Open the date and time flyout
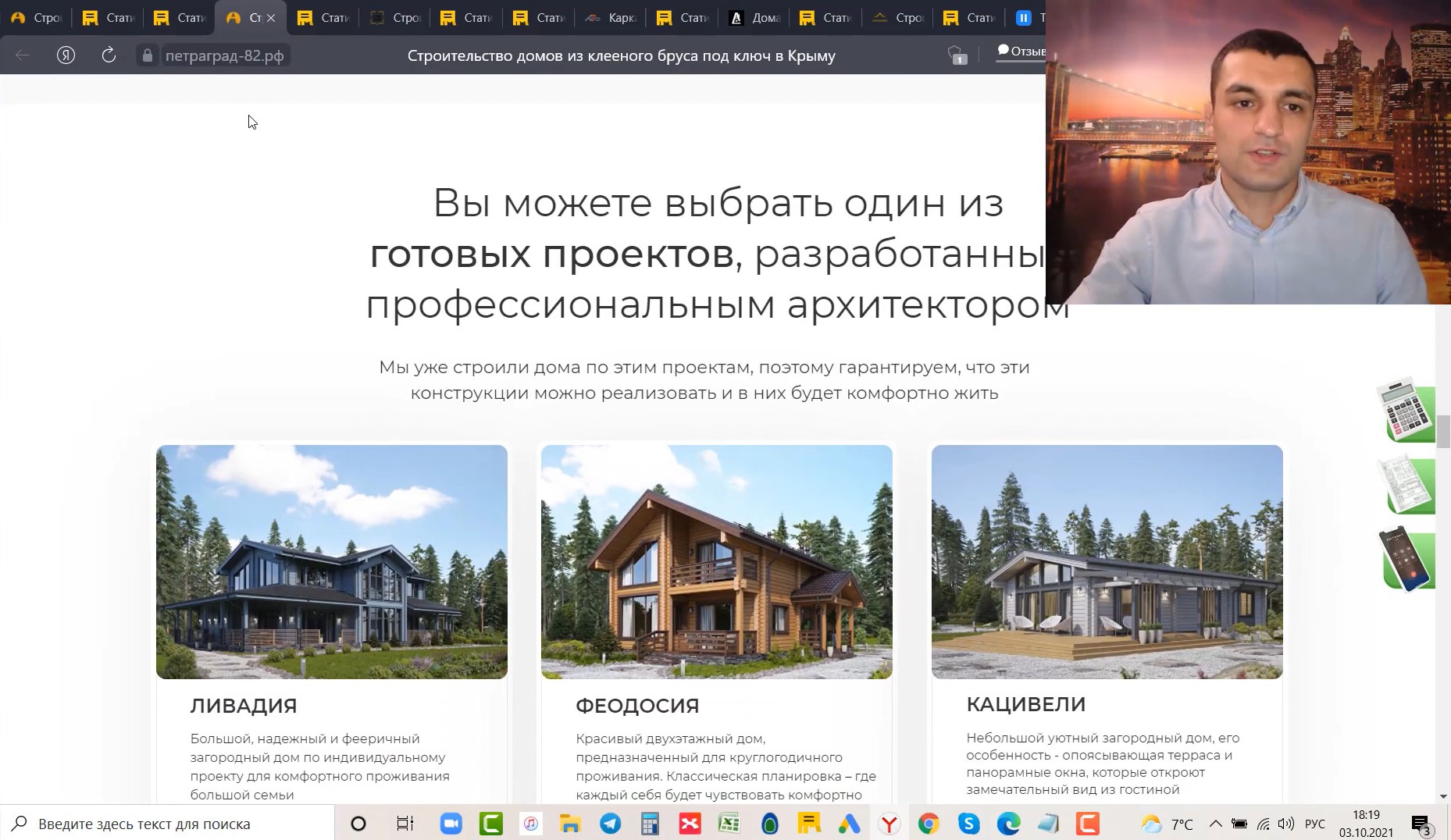The image size is (1451, 840). [x=1366, y=824]
